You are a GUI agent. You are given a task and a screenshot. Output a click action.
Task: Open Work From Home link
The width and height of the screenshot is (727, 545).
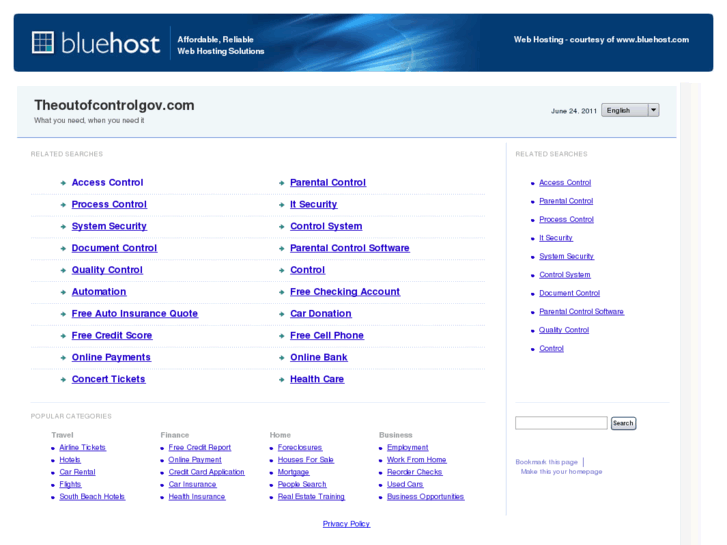(416, 460)
